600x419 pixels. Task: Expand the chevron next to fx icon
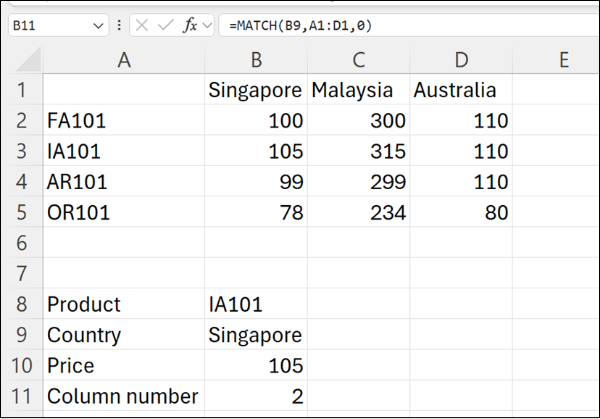tap(207, 25)
